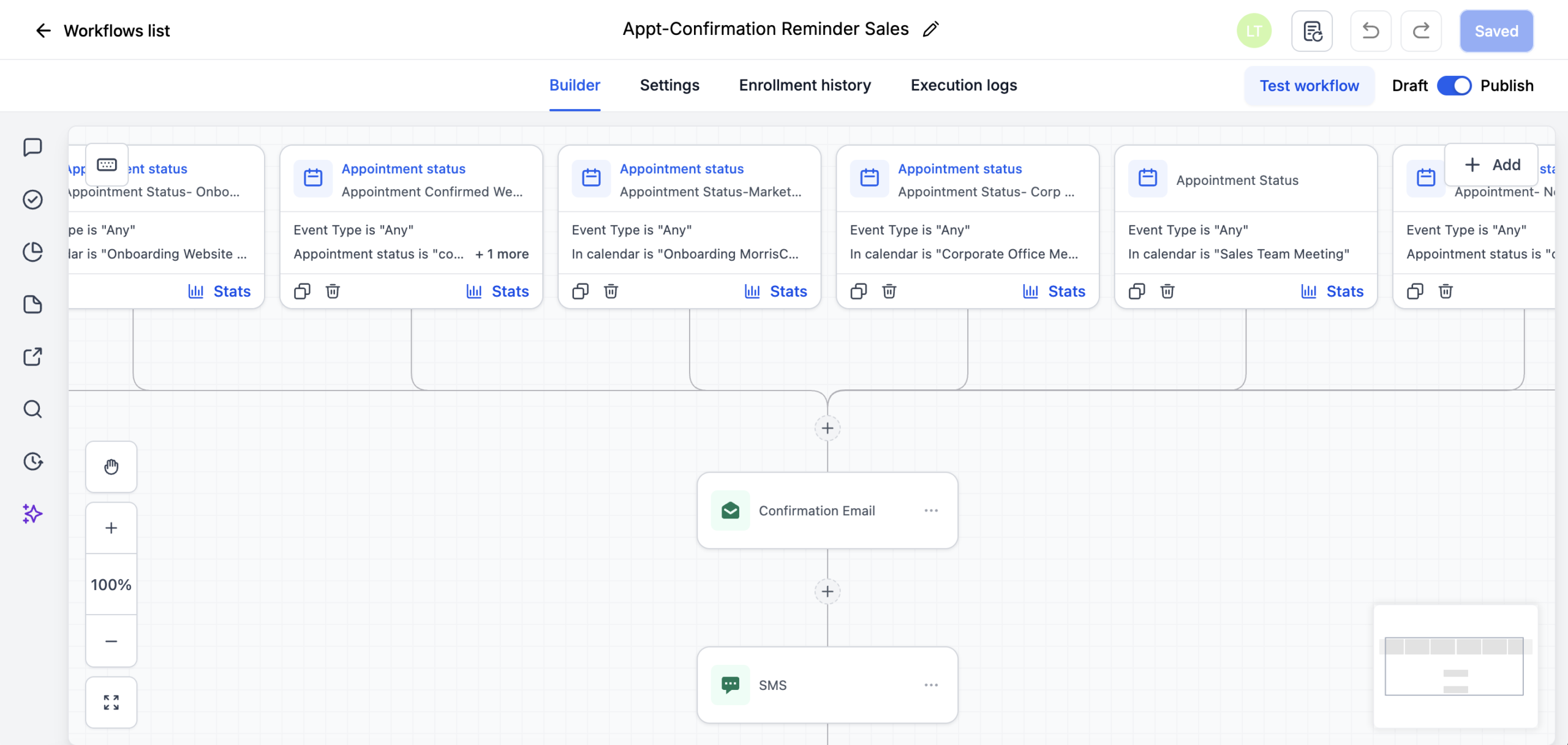Open the AI sparkle assistant icon
1568x745 pixels.
32,514
